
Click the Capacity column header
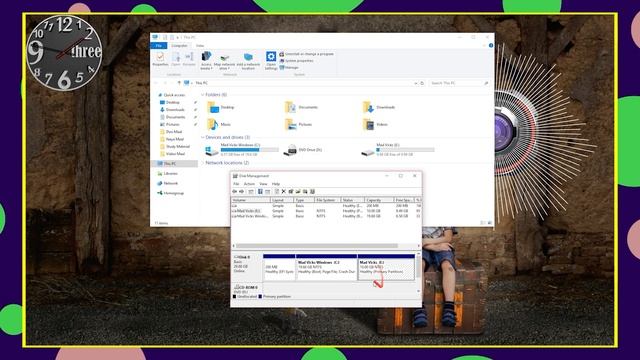pos(379,200)
